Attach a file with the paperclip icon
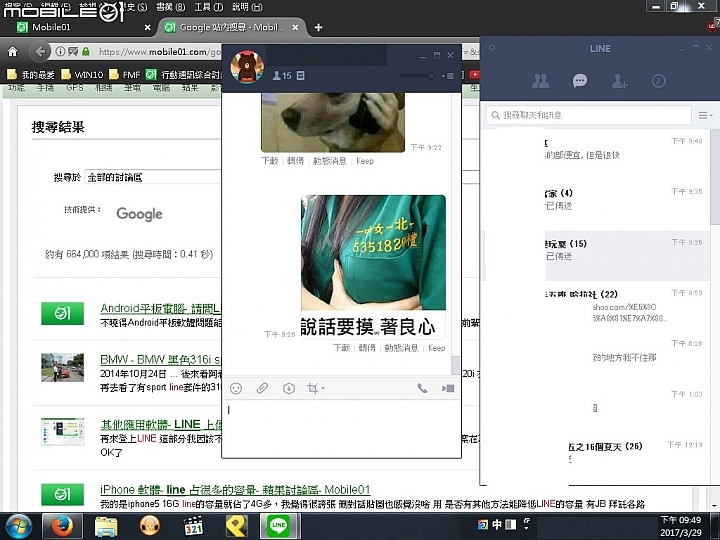The image size is (720, 540). tap(262, 388)
